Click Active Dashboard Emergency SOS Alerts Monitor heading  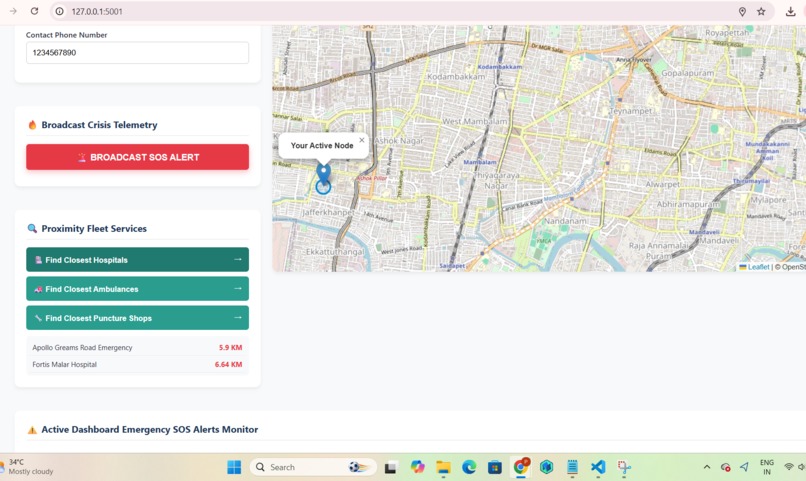coord(150,430)
